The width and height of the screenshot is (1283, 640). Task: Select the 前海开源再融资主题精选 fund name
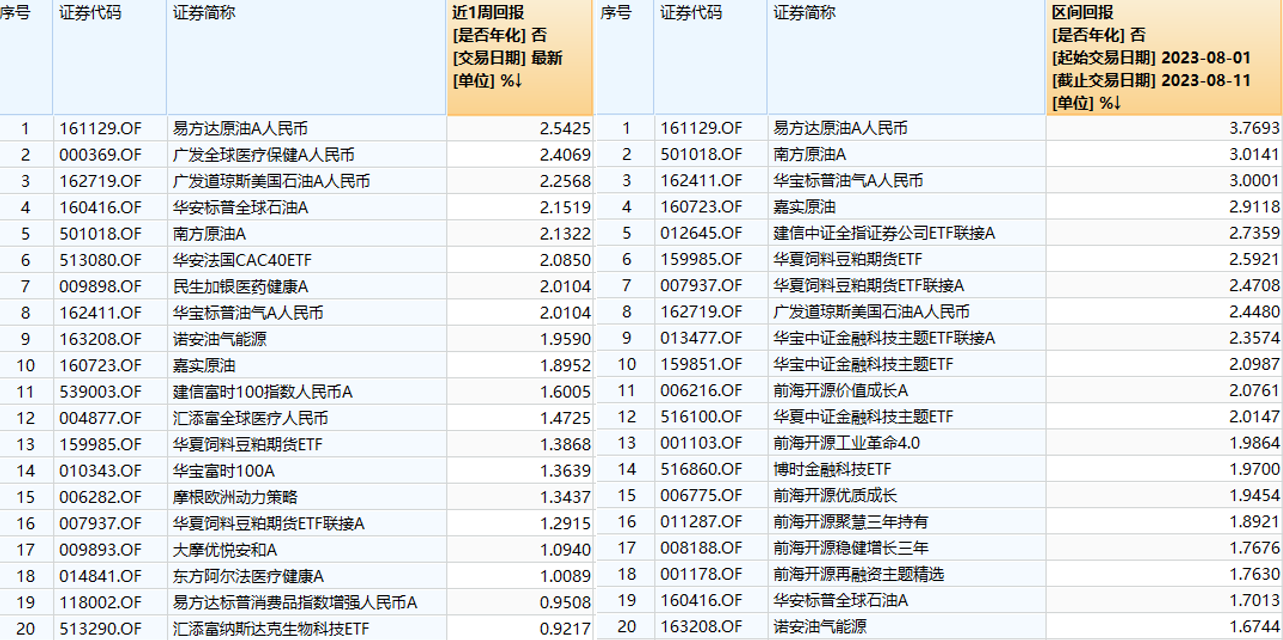tap(858, 574)
